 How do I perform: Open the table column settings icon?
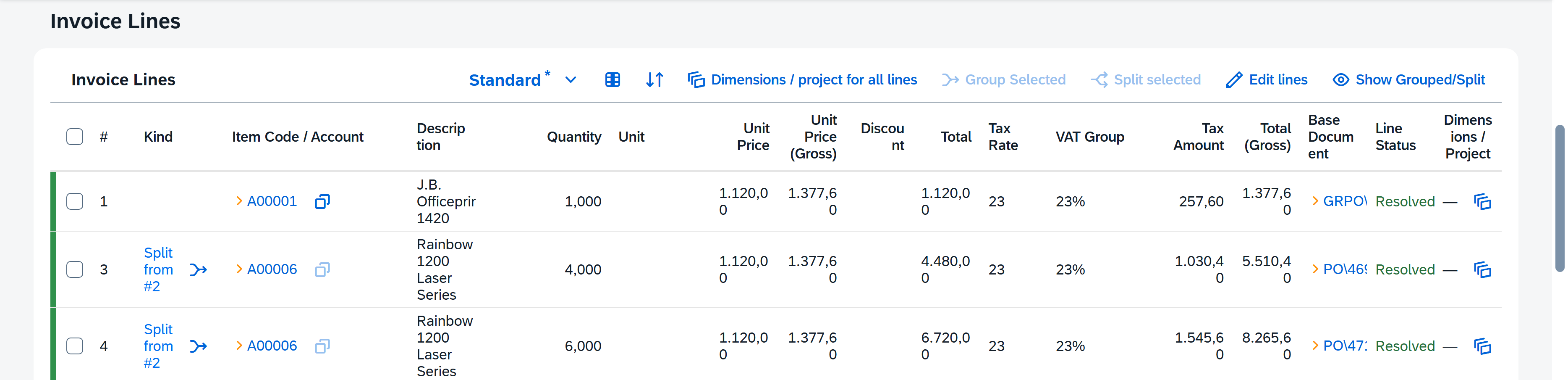point(613,80)
